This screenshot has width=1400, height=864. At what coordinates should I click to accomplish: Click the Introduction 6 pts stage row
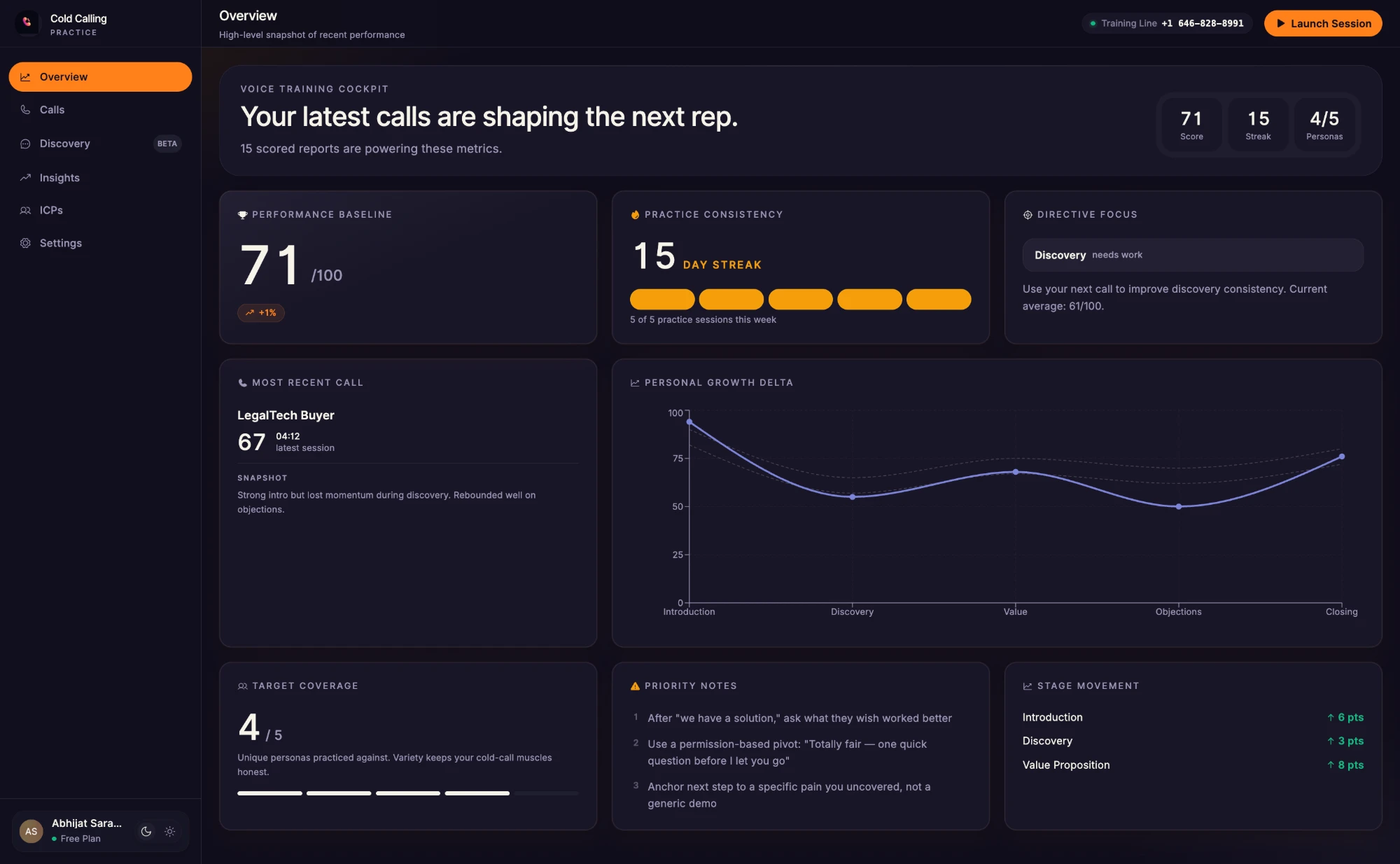1193,718
